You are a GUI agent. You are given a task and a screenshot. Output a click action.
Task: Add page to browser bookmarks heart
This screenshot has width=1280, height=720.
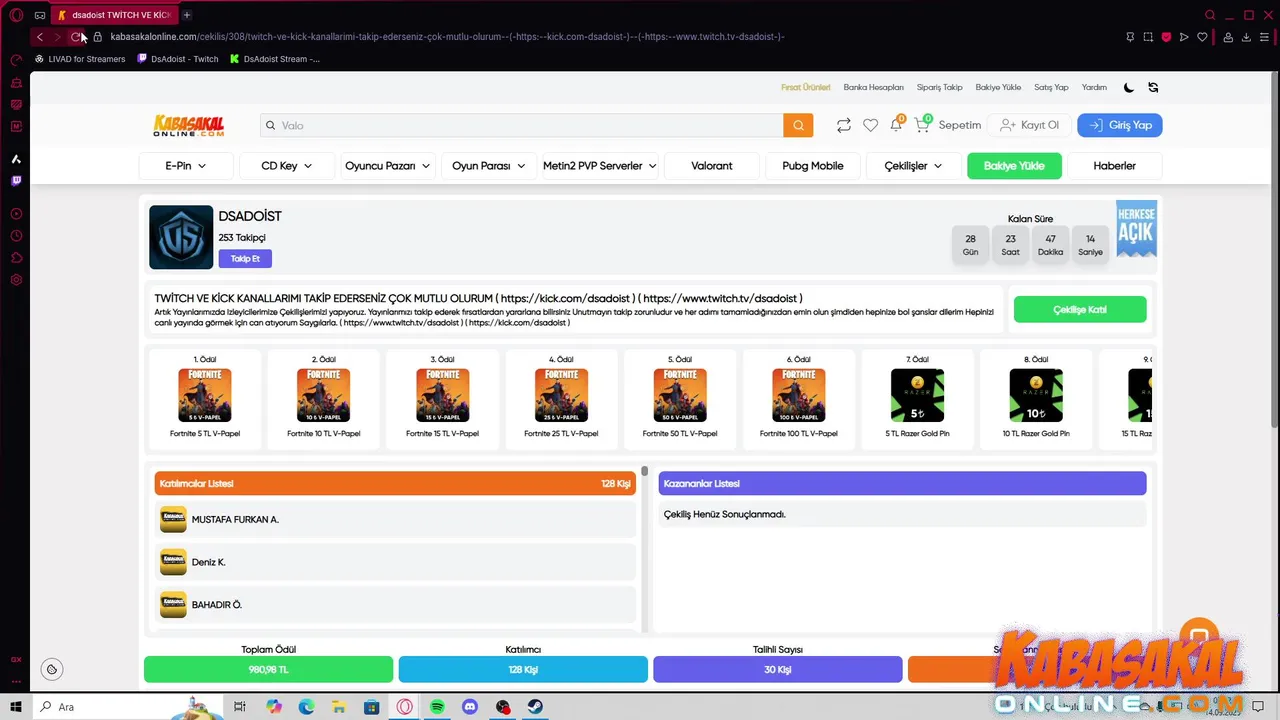[1202, 37]
